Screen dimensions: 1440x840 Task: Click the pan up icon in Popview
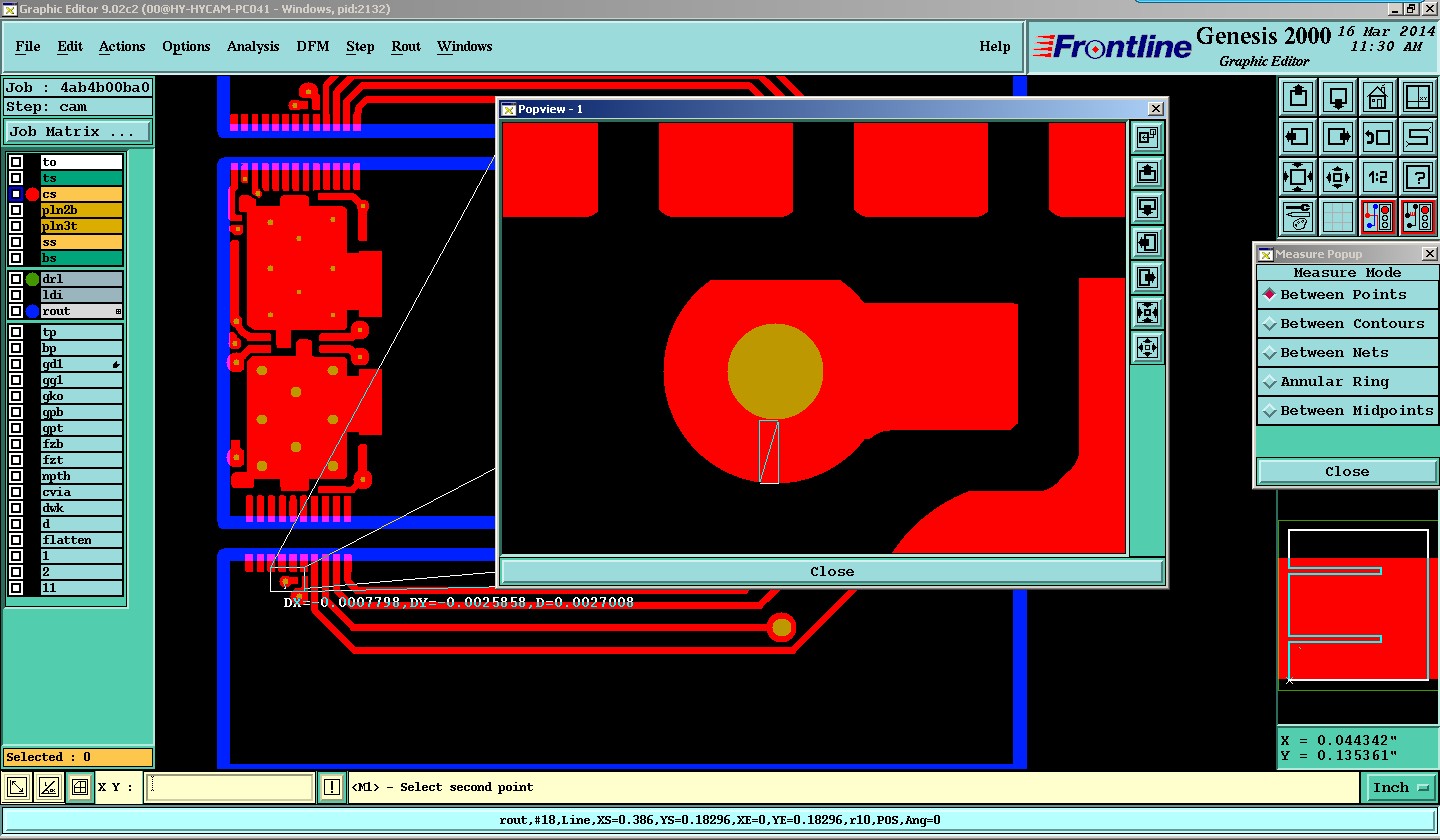(1147, 173)
